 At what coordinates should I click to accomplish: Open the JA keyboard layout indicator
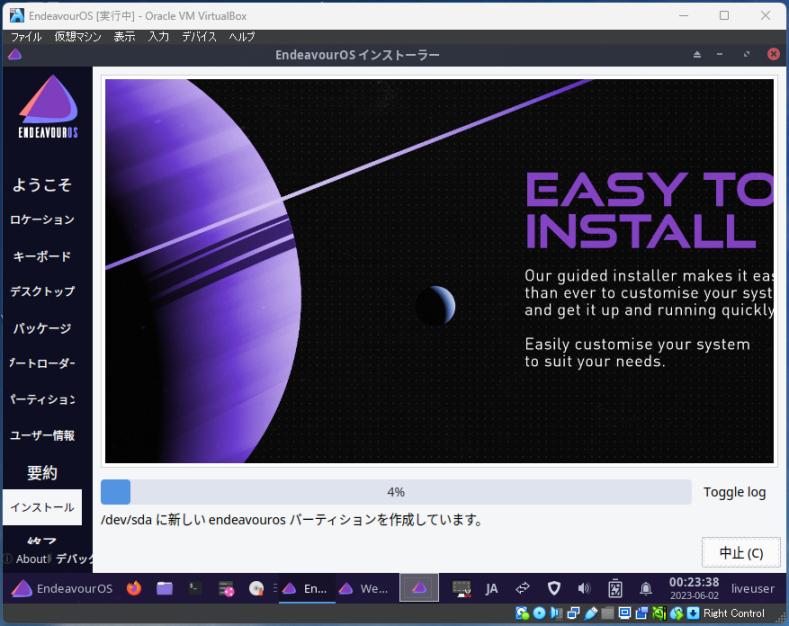tap(492, 588)
